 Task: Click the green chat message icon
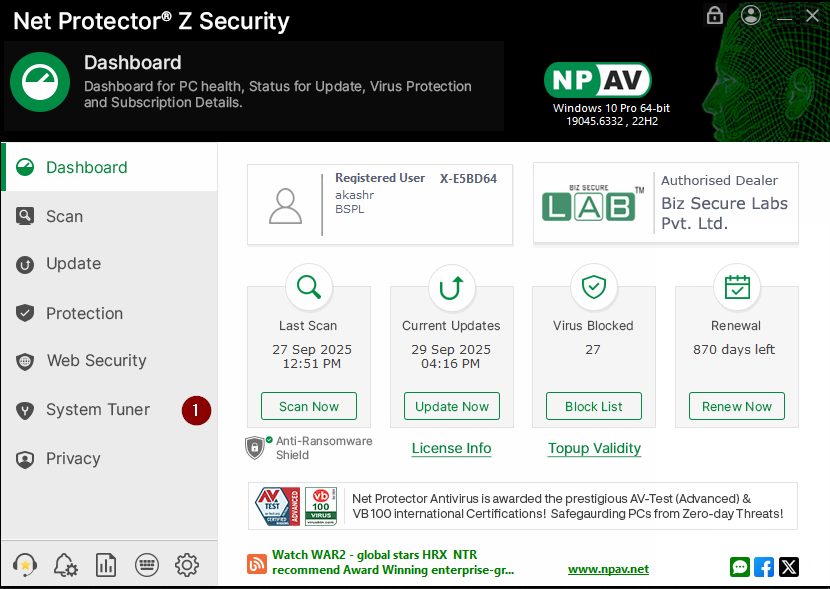740,567
